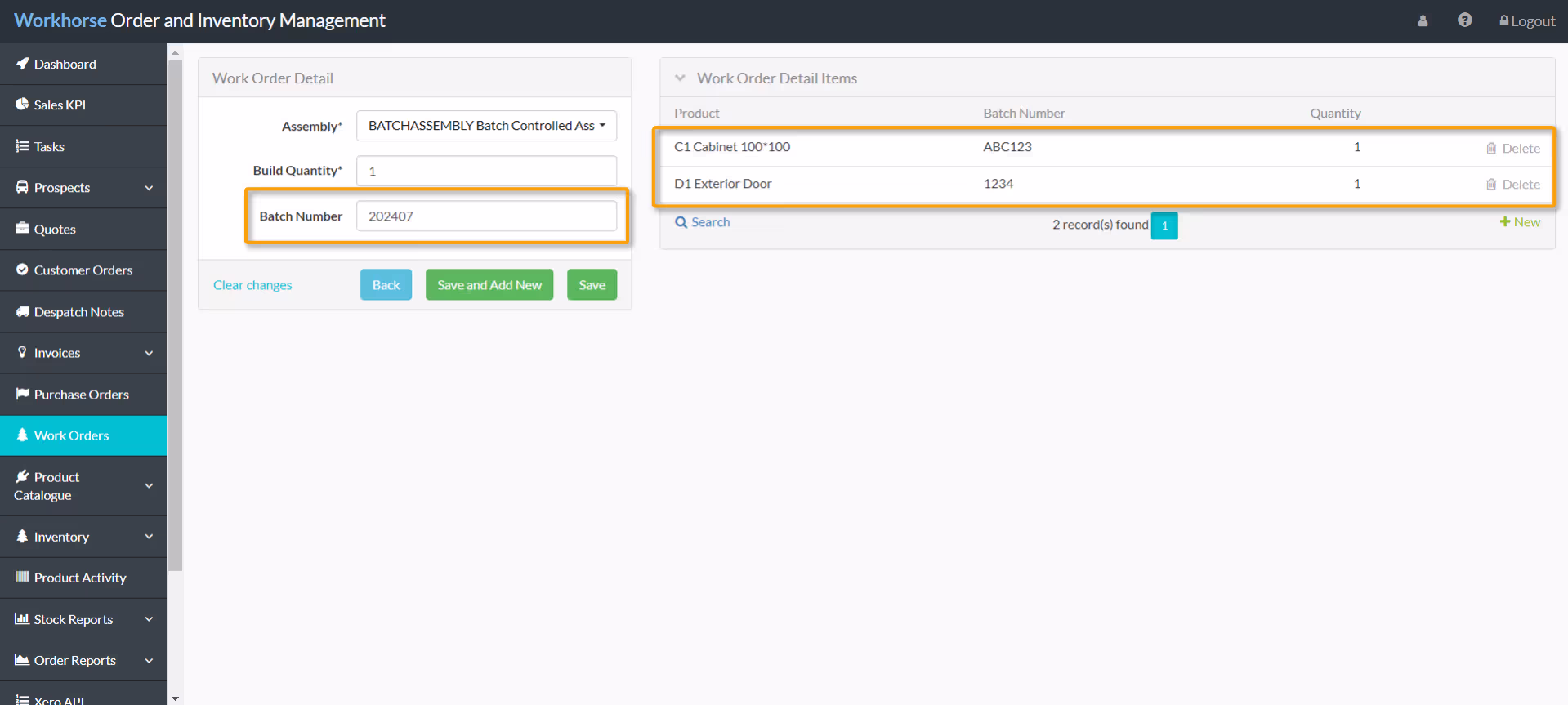Click sidebar scrollbar up arrow
Viewport: 1568px width, 705px height.
tap(175, 52)
